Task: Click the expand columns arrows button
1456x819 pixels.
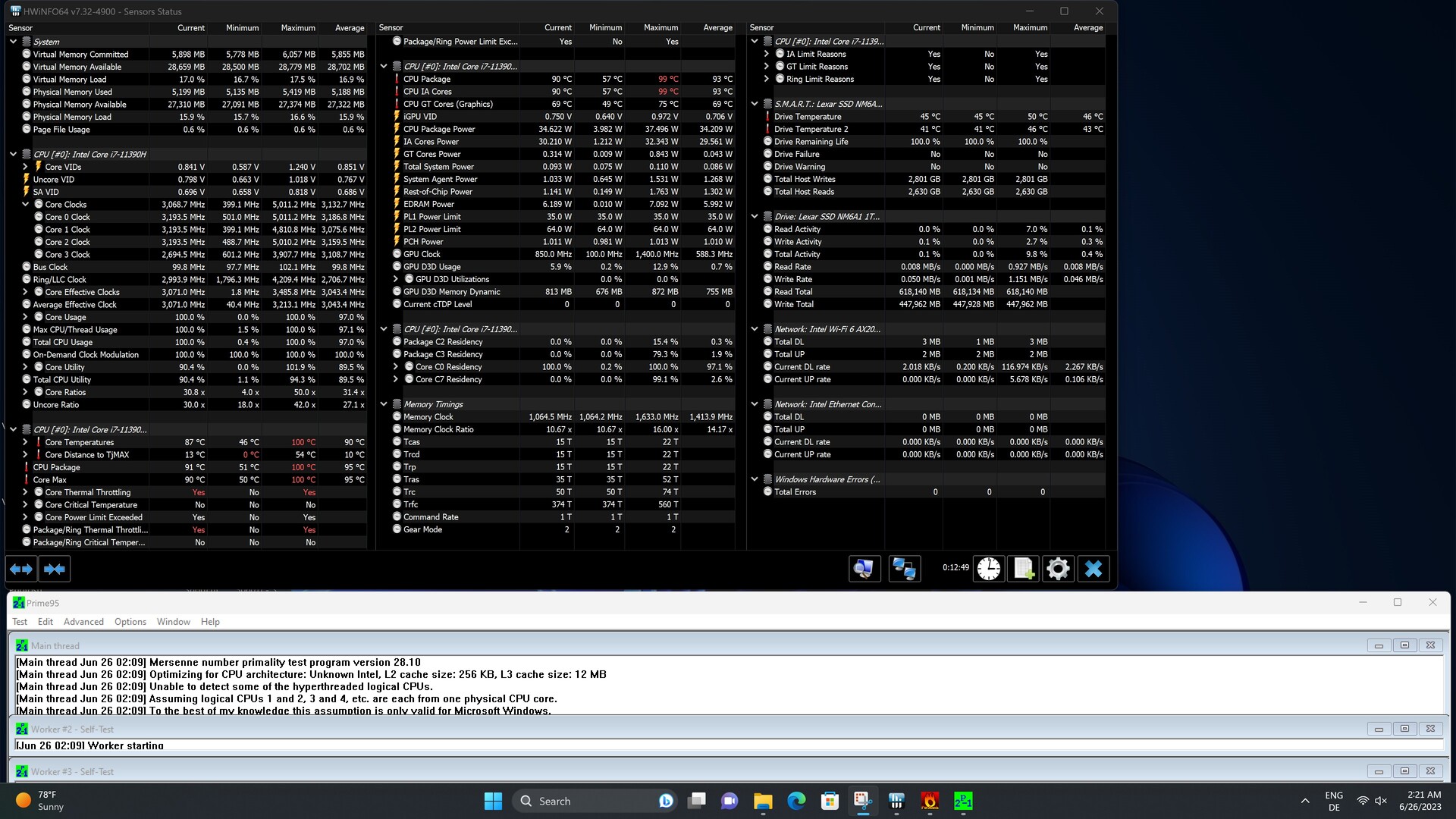Action: pos(21,569)
